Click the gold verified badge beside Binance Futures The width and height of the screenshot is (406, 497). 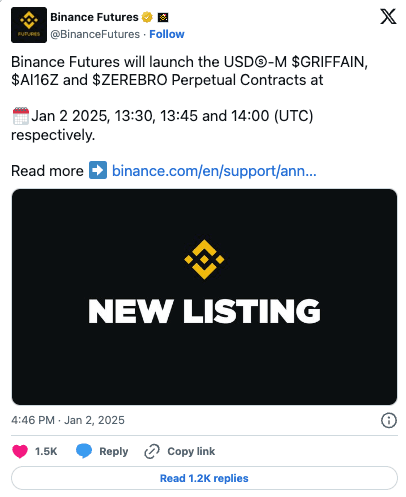click(147, 17)
